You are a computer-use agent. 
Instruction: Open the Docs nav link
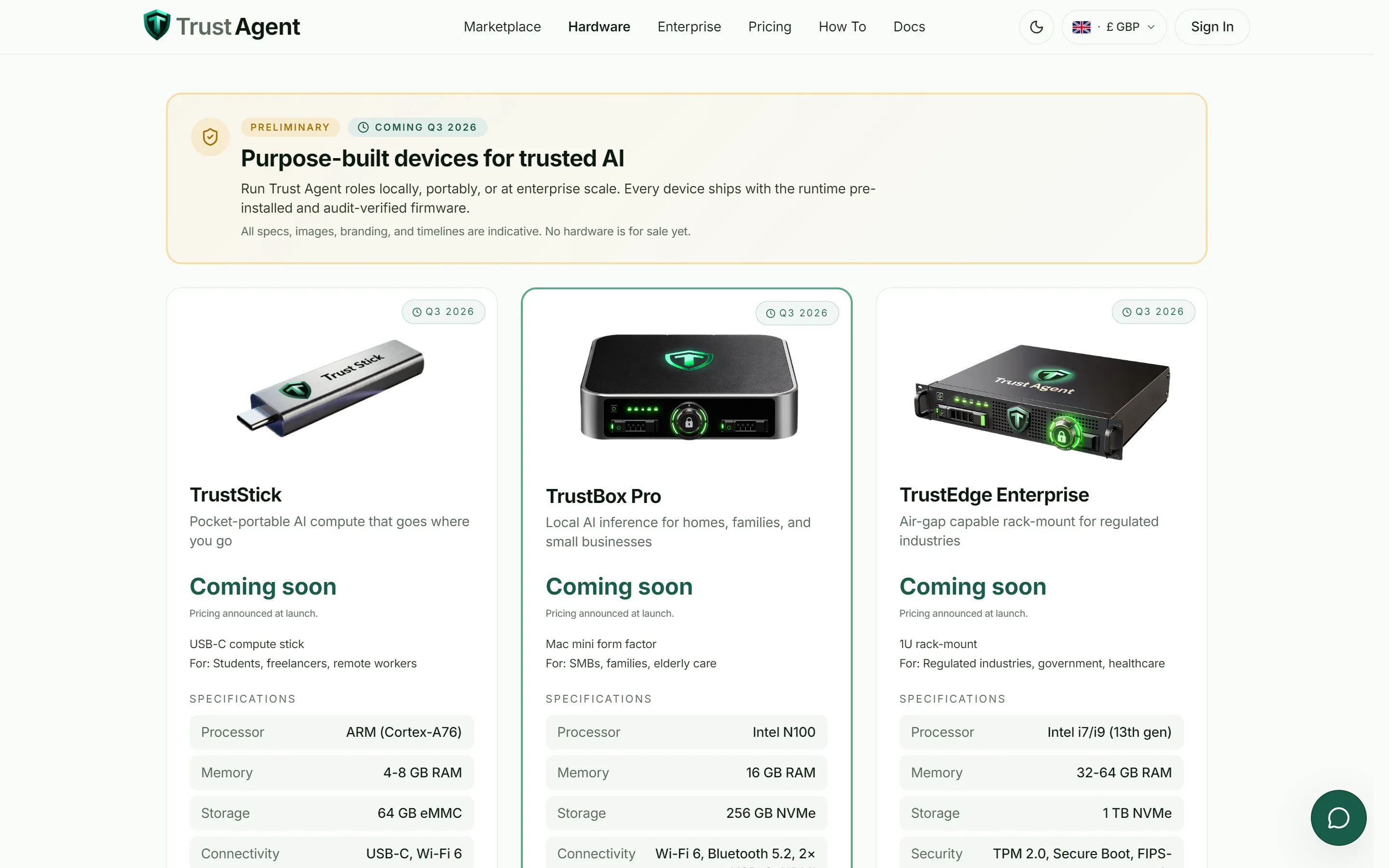(909, 27)
